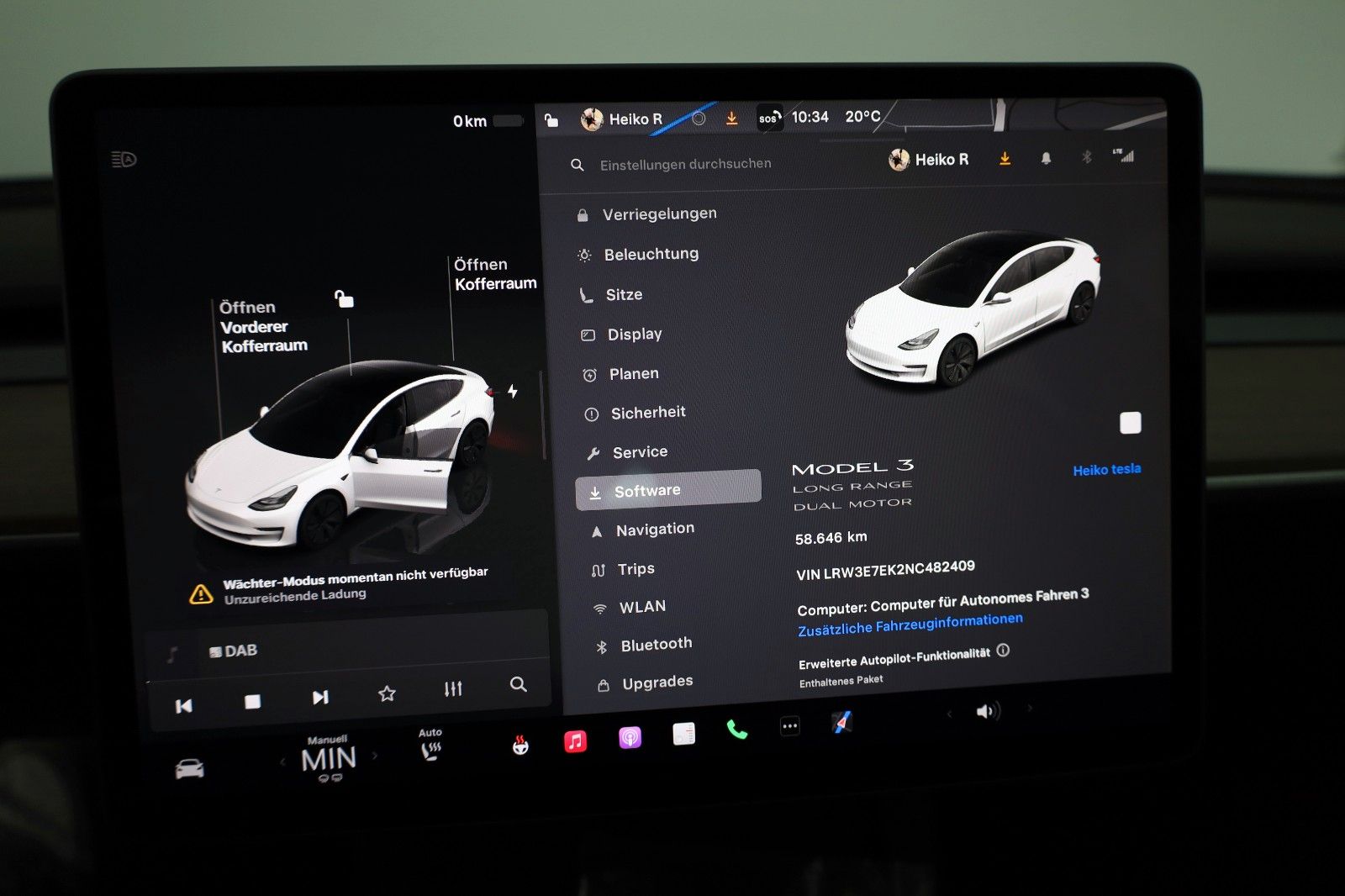
Task: Tap the unlock padlock icon above the car
Action: pos(344,298)
